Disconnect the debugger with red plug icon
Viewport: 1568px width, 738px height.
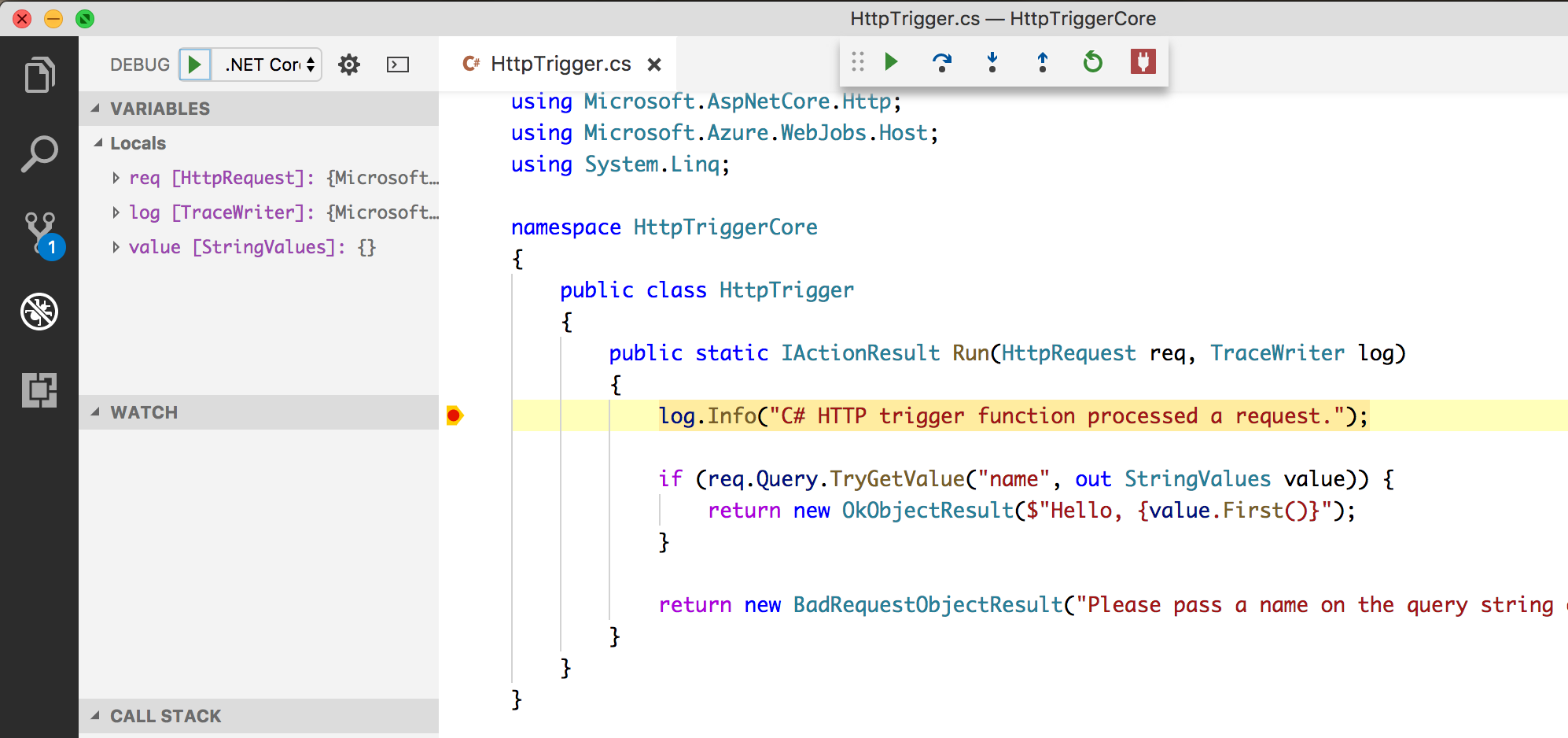point(1143,62)
